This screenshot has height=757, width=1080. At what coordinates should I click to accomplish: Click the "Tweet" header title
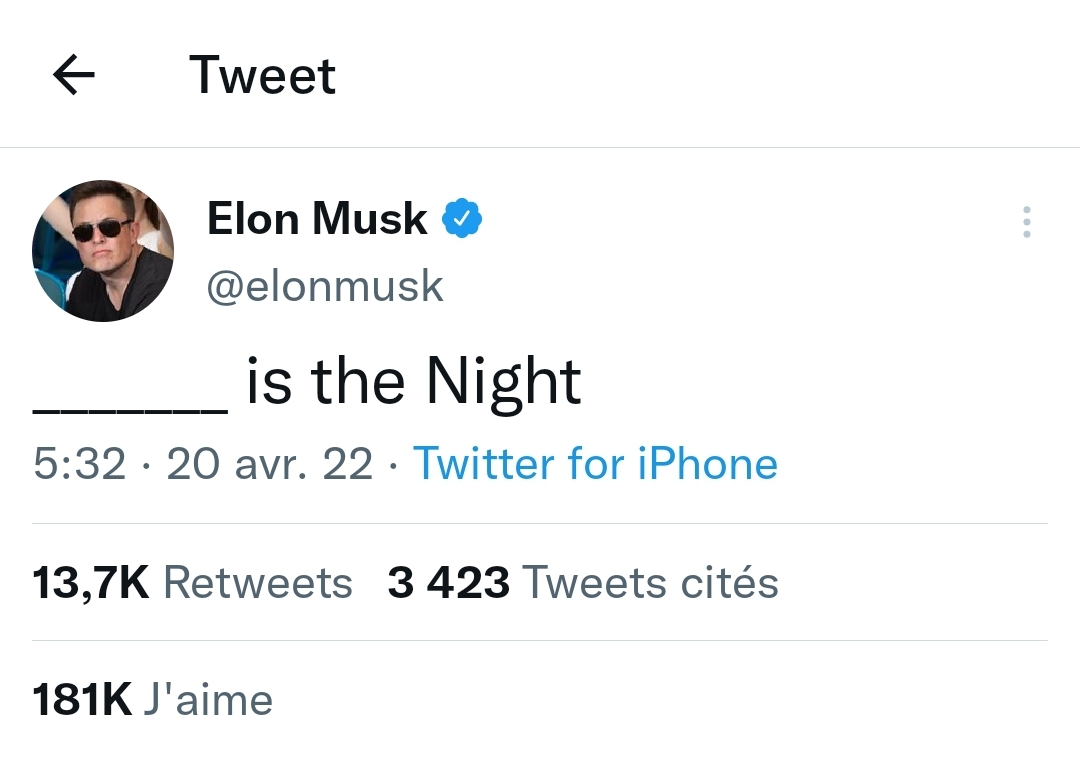pyautogui.click(x=262, y=75)
